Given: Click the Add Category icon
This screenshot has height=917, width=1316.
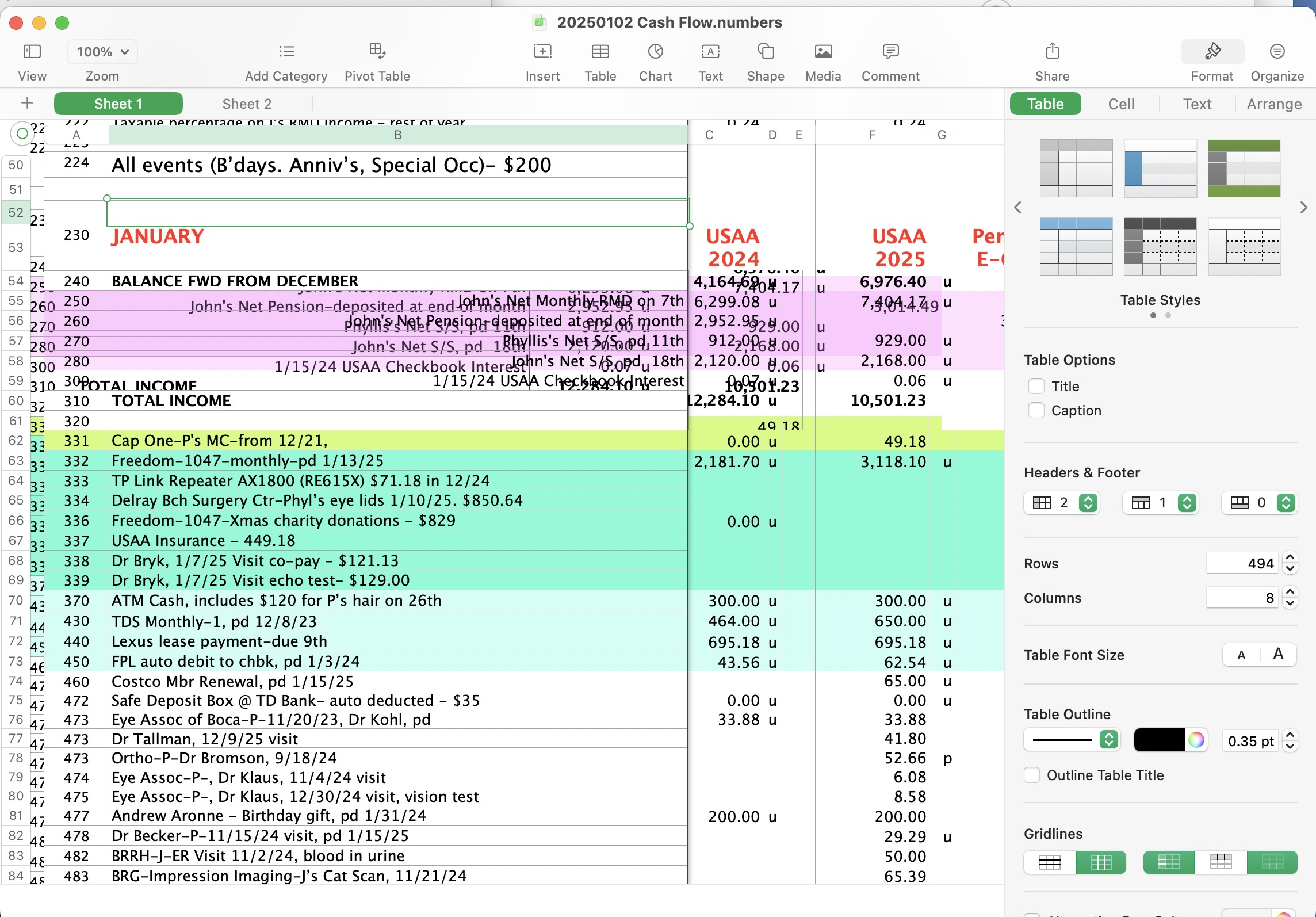Looking at the screenshot, I should click(286, 52).
